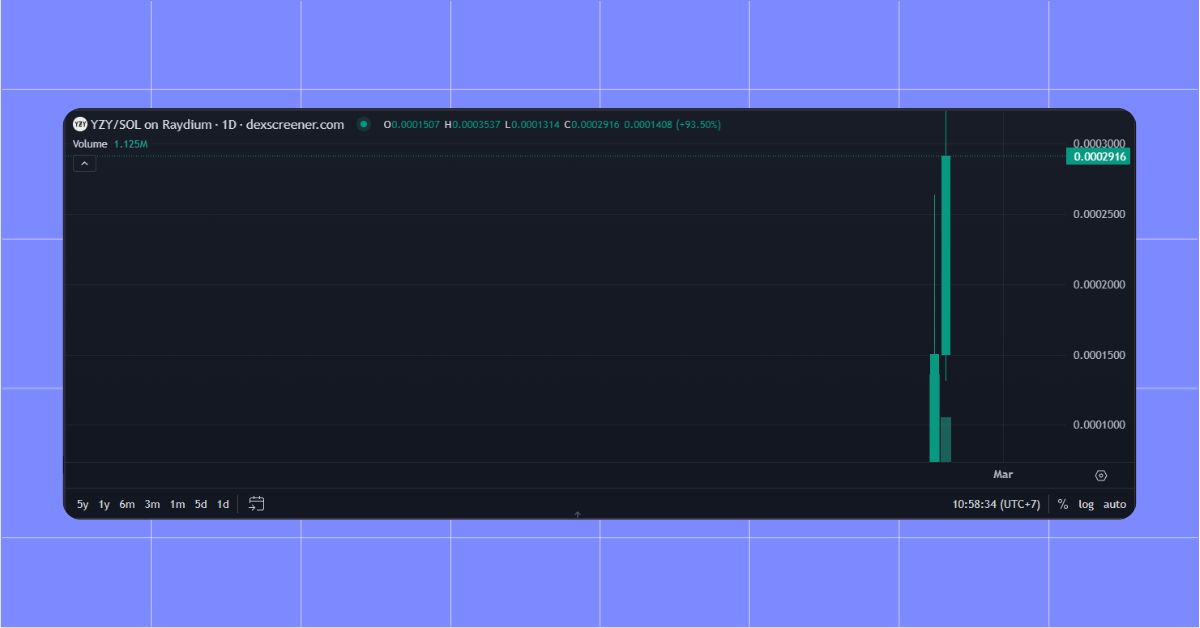Image resolution: width=1200 pixels, height=628 pixels.
Task: Click the 0.0002916 current price label
Action: (1099, 157)
